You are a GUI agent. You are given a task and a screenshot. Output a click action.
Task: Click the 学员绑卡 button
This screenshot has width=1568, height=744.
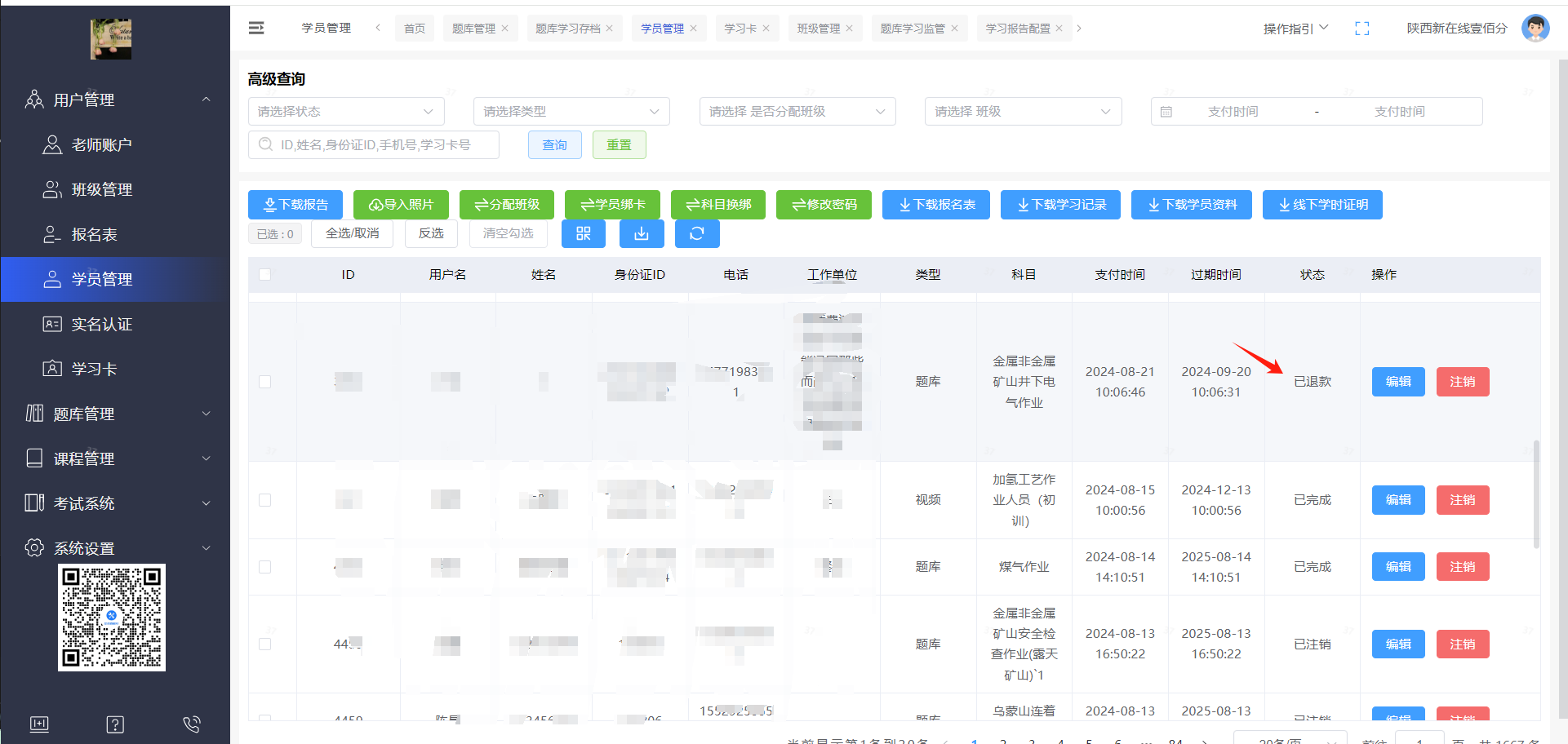(x=612, y=205)
